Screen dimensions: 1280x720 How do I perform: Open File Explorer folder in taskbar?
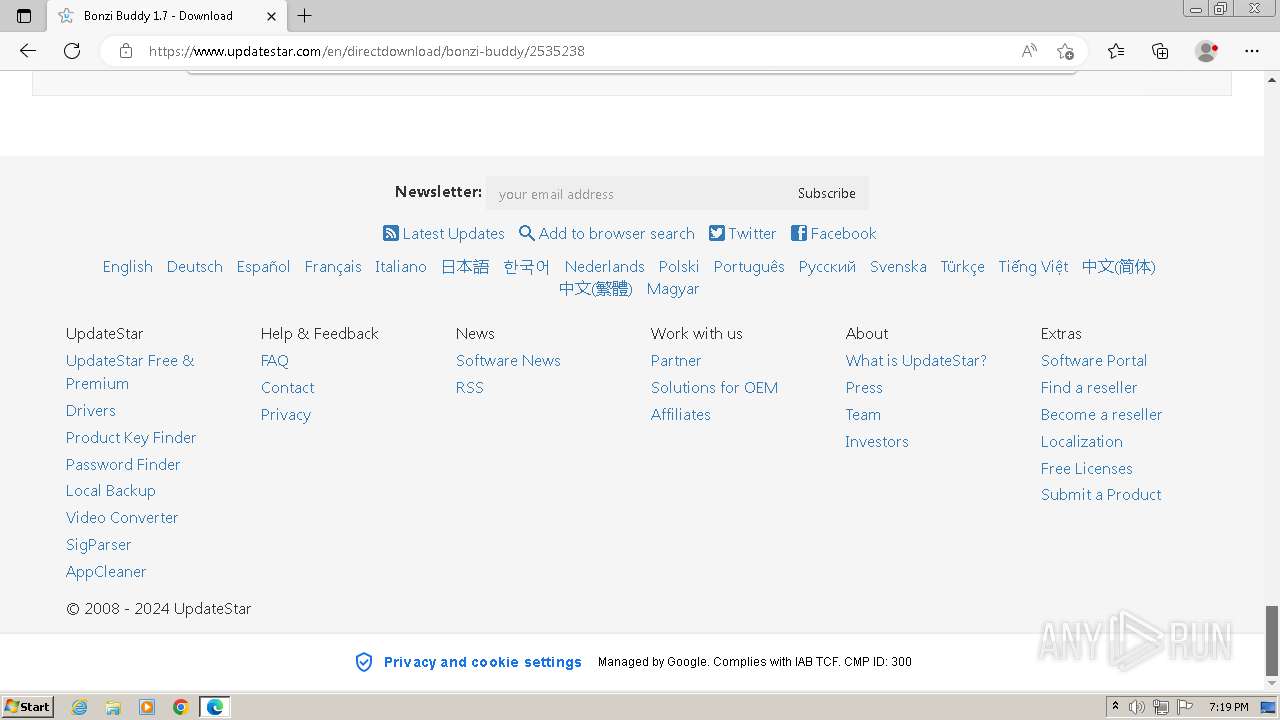pos(113,707)
